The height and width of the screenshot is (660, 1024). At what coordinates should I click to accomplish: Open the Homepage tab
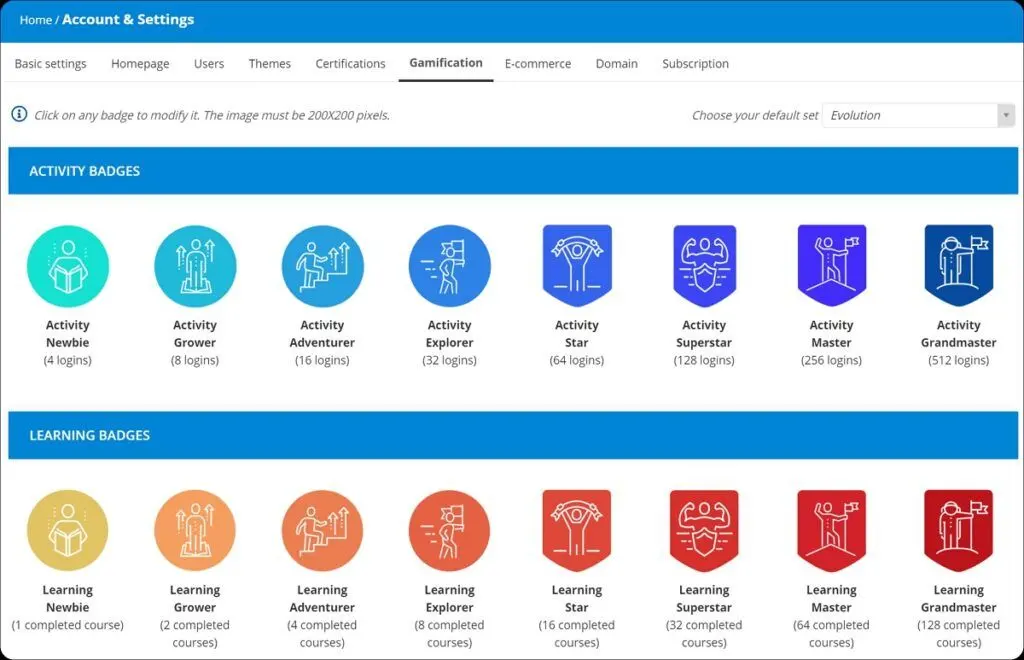click(140, 63)
